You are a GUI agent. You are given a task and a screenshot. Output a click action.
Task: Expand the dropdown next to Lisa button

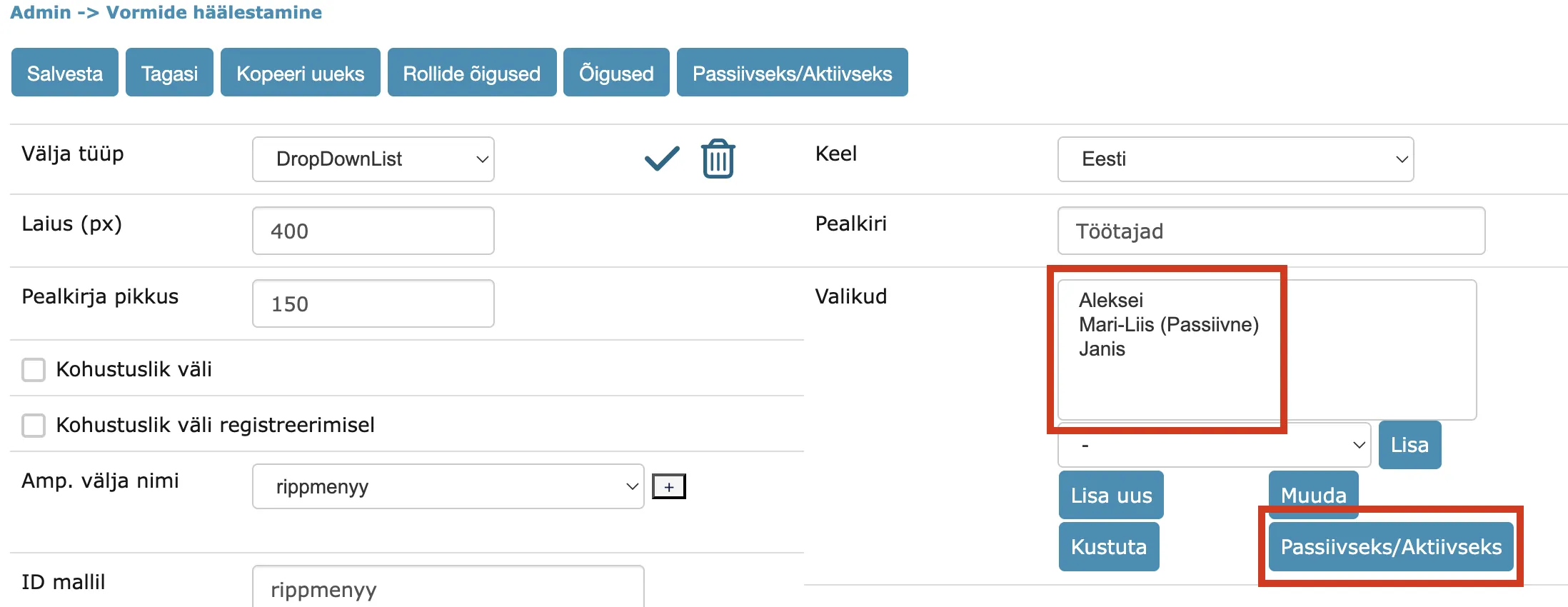(1214, 445)
